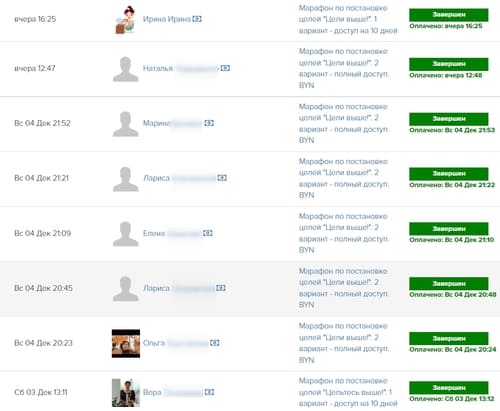Viewport: 500px width, 411px height.
Task: Open Наталья's user profile link
Action: (180, 68)
